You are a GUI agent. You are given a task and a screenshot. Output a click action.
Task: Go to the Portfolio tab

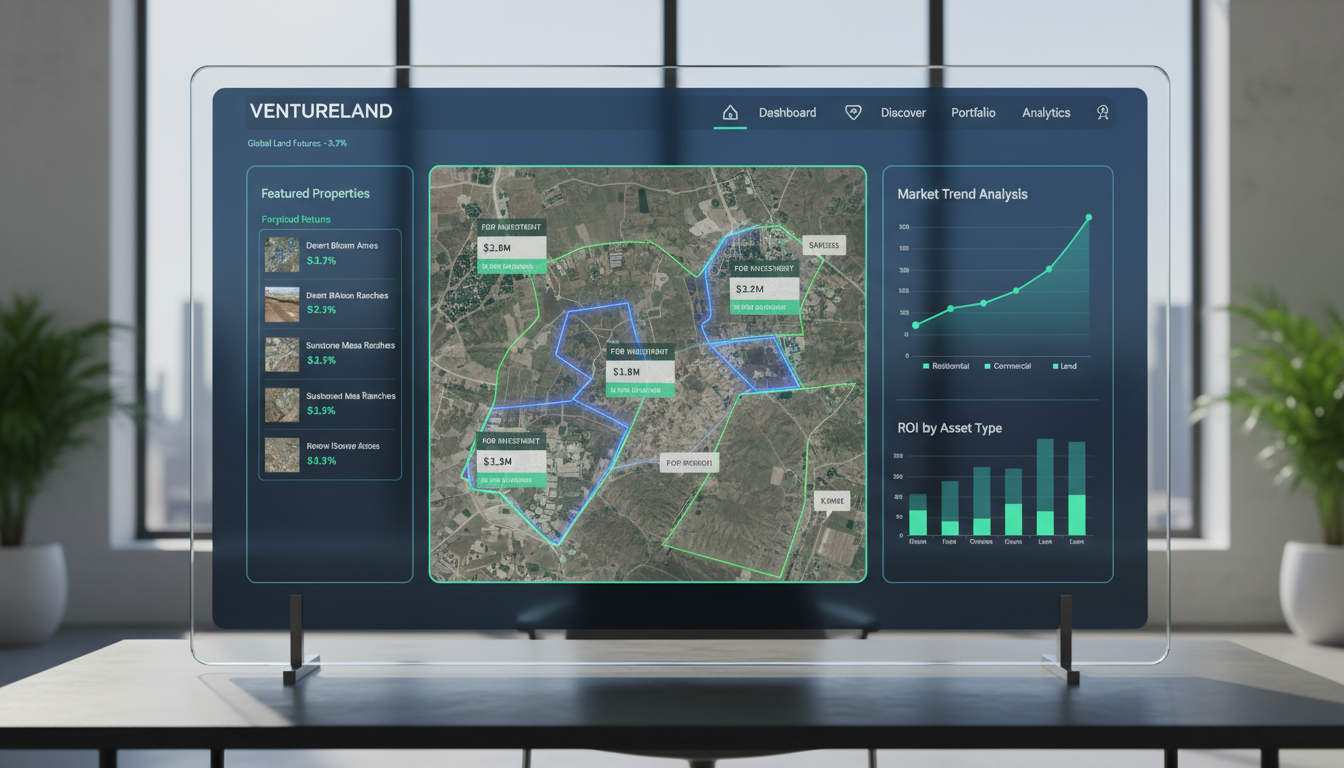pos(973,113)
